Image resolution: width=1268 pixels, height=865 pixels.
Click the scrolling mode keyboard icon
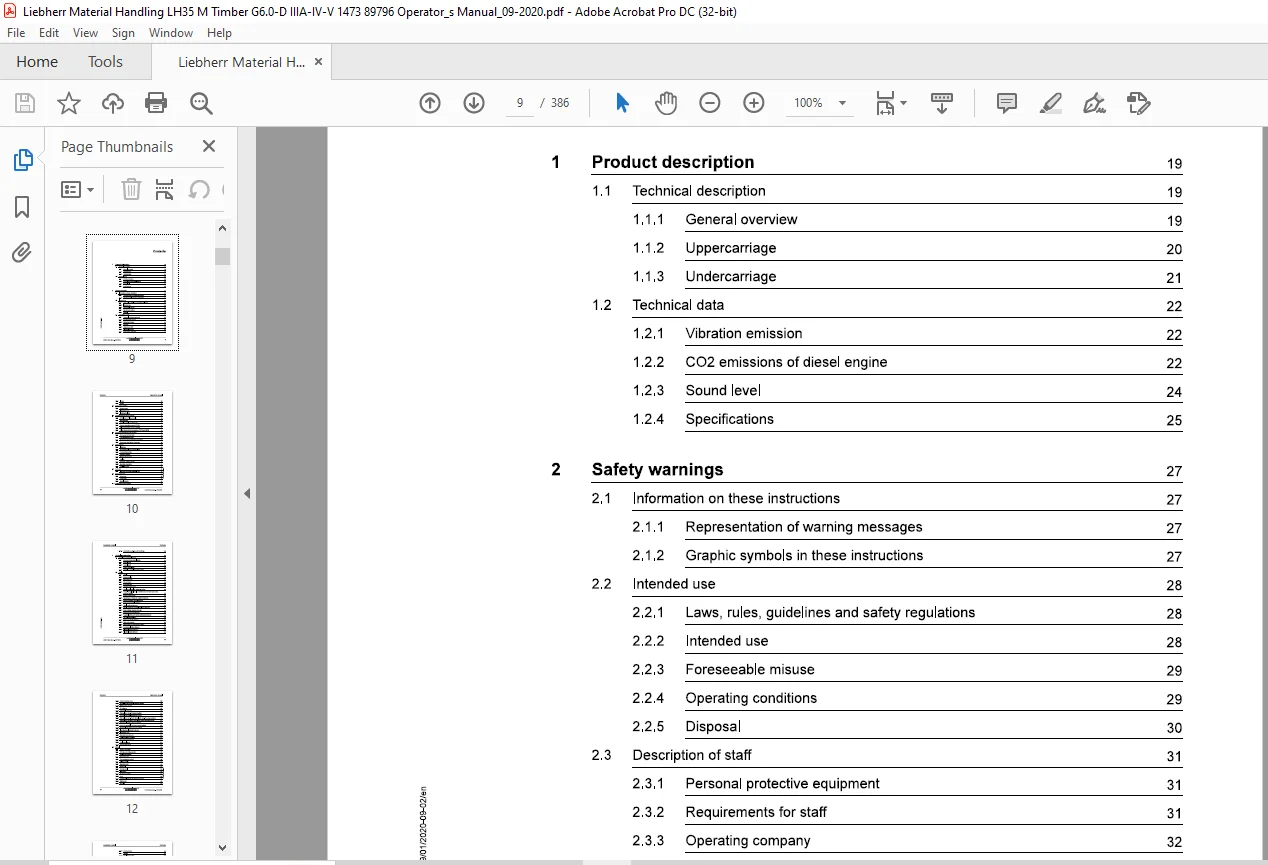[x=942, y=103]
